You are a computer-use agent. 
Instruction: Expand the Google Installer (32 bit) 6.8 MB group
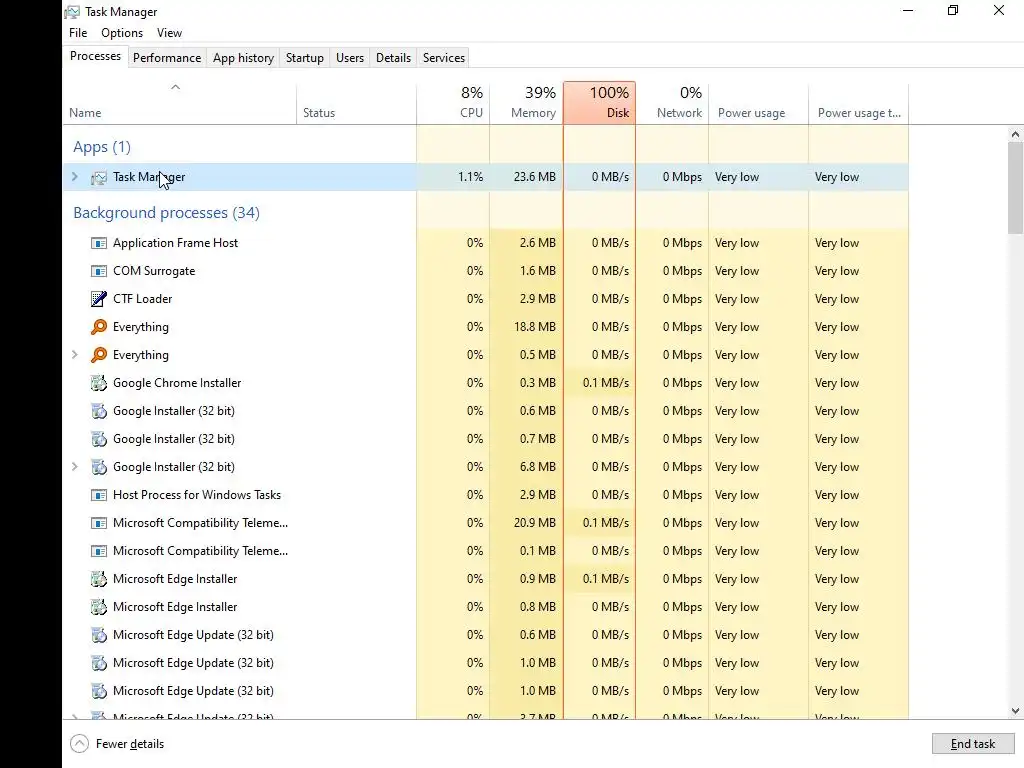74,467
